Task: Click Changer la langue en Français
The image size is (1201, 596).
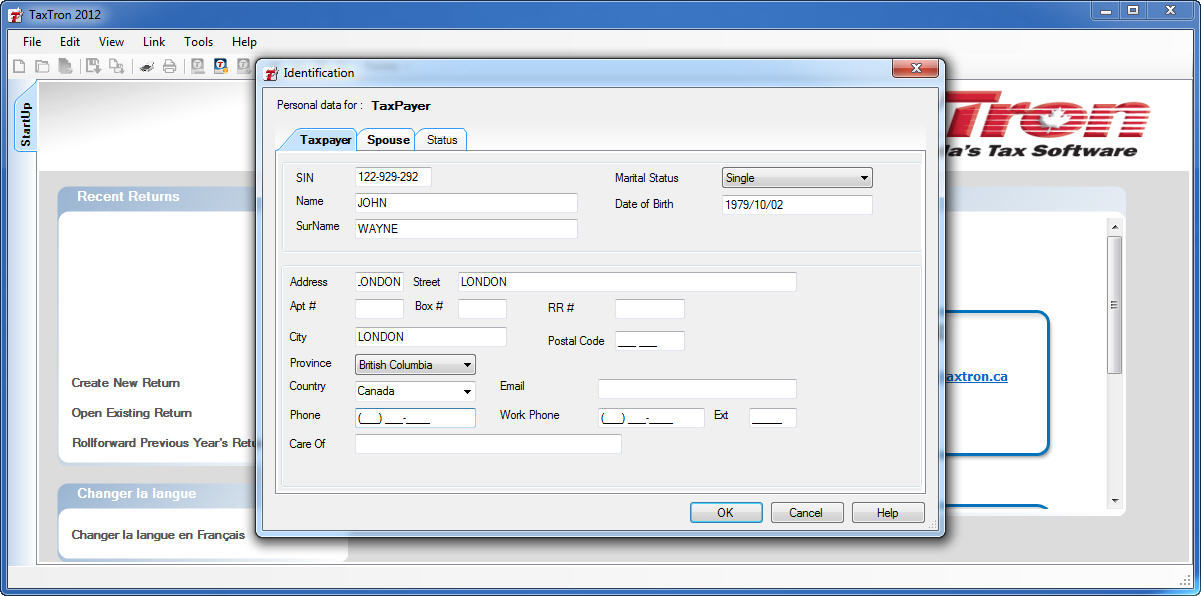Action: click(158, 535)
